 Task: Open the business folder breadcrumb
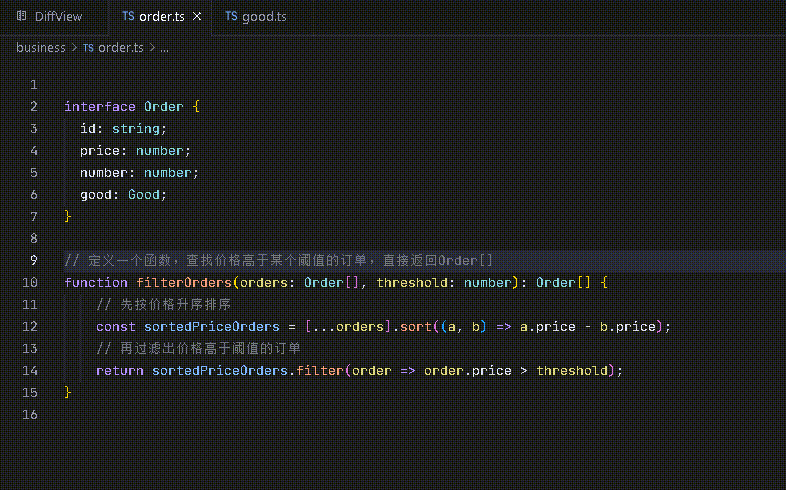pos(40,47)
